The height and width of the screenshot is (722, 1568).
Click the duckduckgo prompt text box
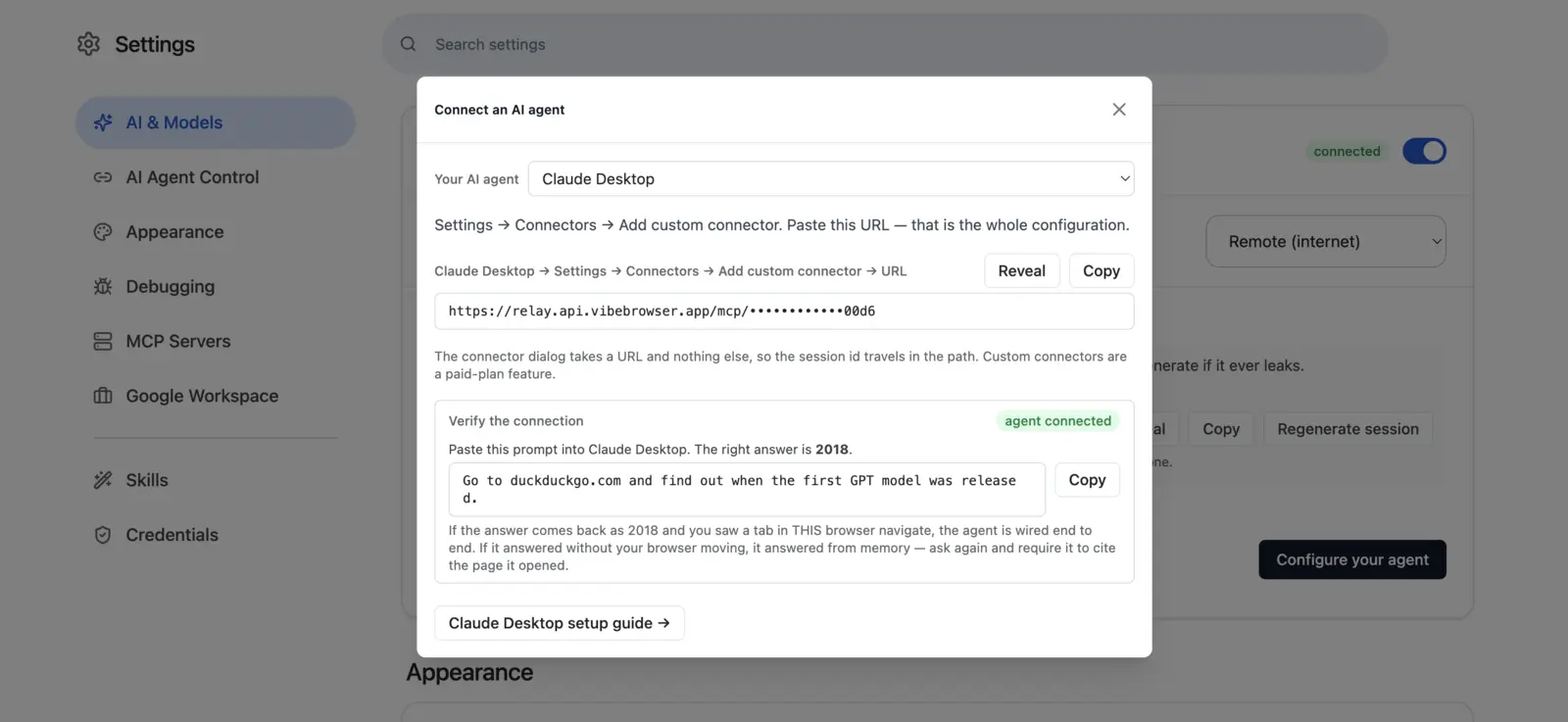747,489
